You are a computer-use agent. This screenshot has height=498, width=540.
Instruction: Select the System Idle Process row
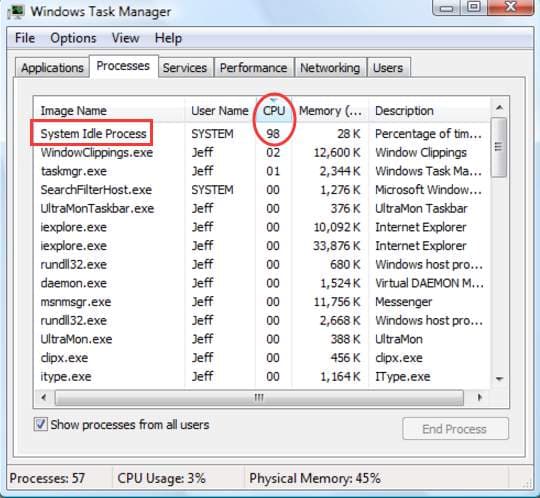point(262,134)
